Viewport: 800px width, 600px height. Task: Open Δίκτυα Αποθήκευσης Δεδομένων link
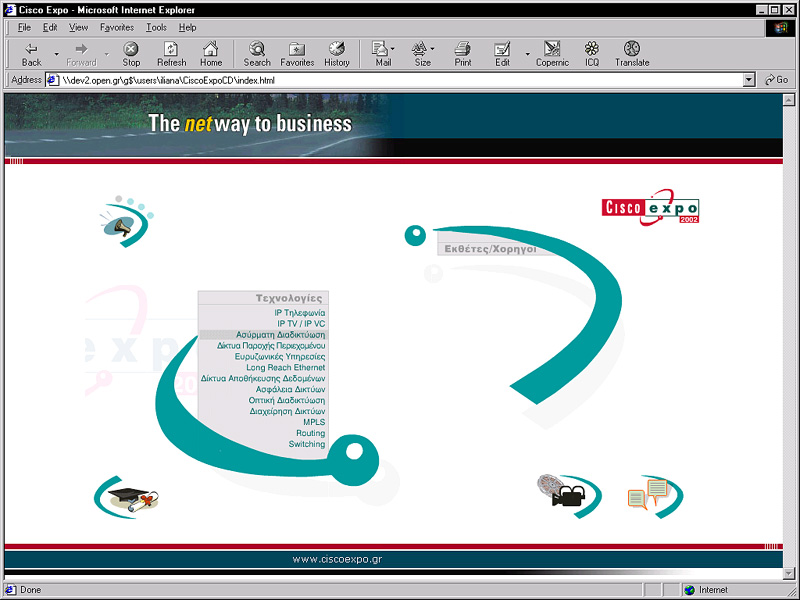click(263, 379)
